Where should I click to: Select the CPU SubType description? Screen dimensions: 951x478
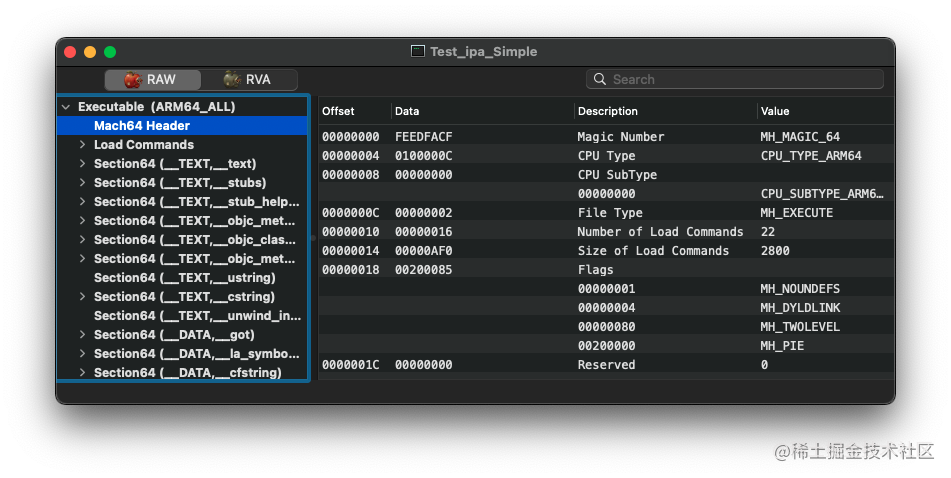[617, 175]
